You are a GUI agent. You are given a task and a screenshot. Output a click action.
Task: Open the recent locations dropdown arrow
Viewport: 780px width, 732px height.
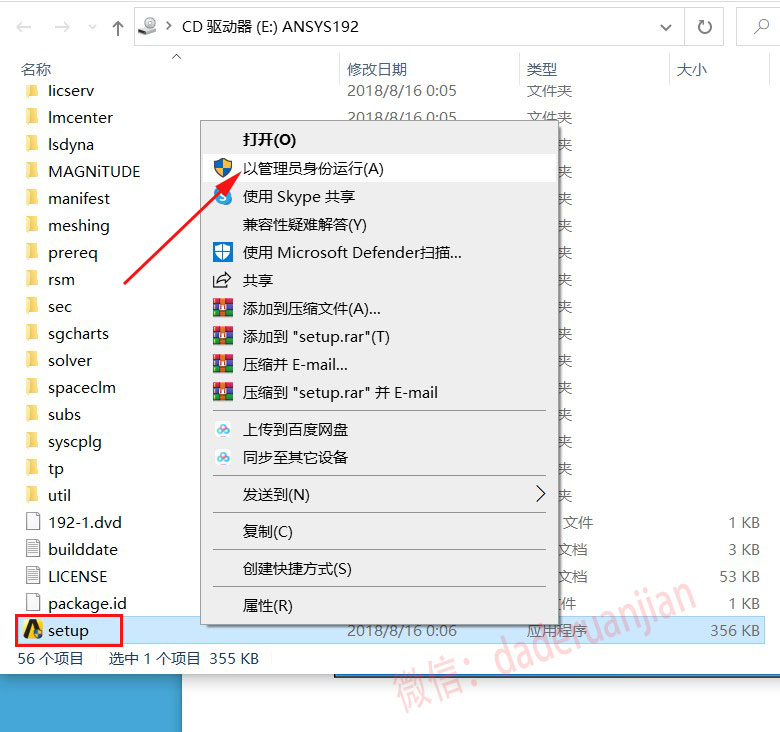[x=92, y=27]
